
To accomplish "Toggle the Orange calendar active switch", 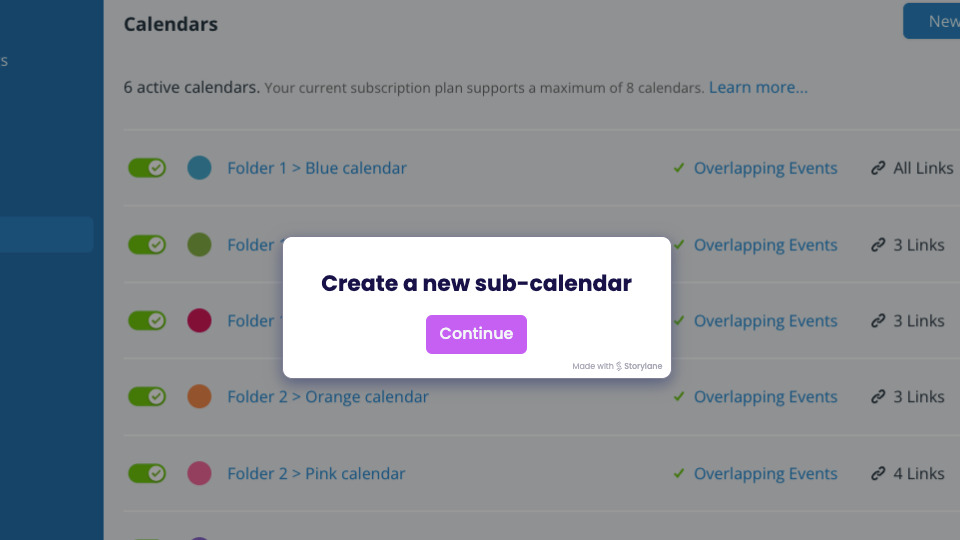I will pyautogui.click(x=147, y=396).
